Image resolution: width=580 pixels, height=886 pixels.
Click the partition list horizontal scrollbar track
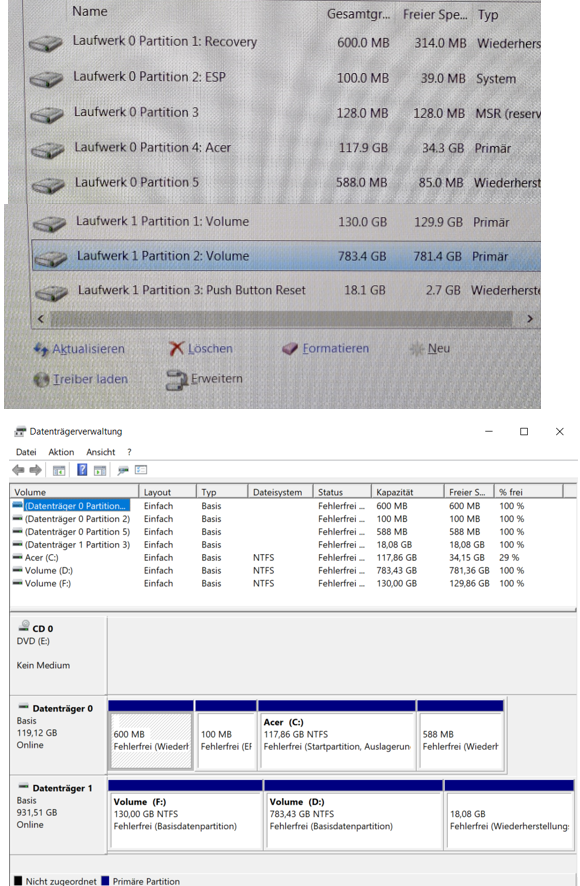point(282,319)
